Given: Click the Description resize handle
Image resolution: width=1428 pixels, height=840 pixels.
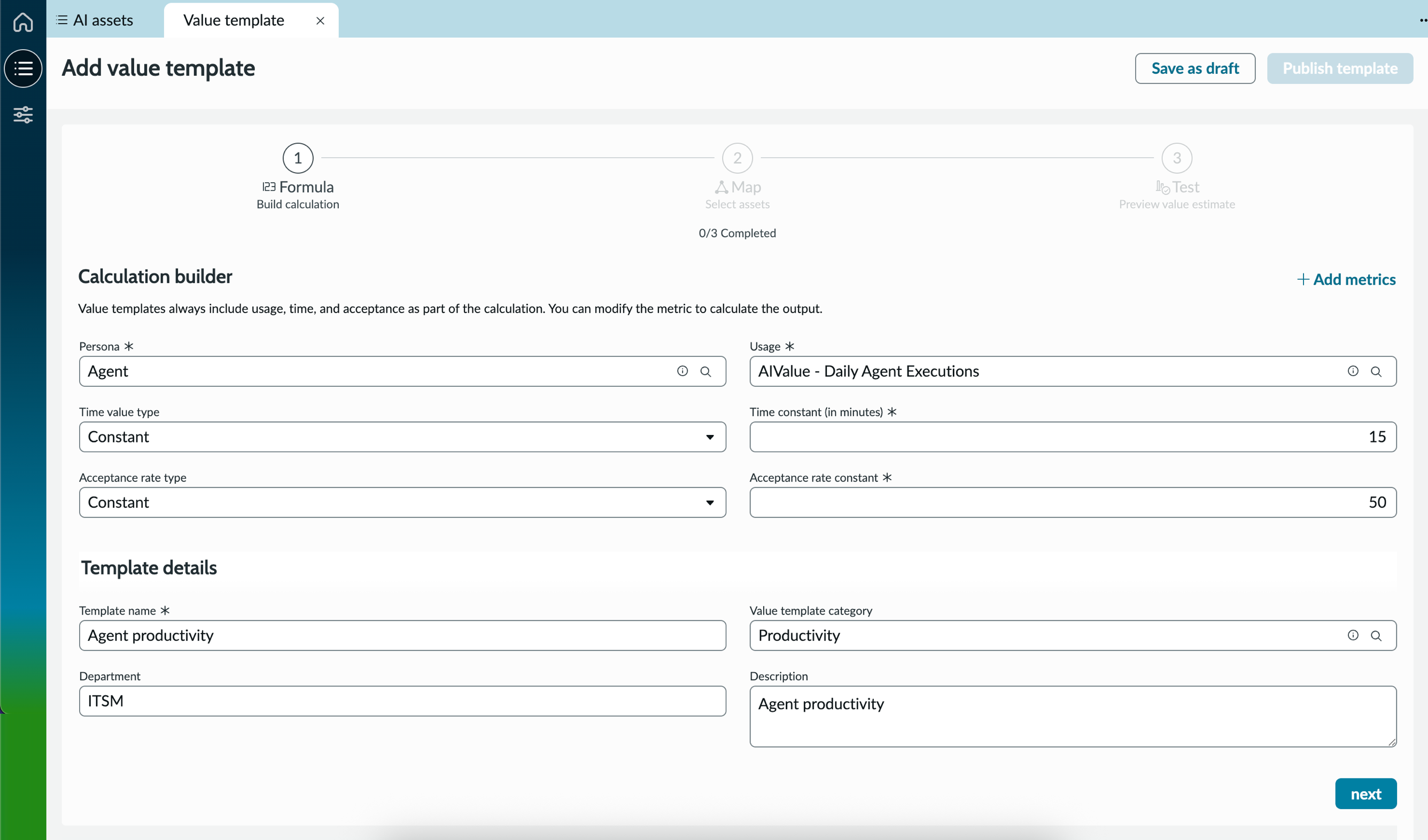Looking at the screenshot, I should tap(1392, 742).
